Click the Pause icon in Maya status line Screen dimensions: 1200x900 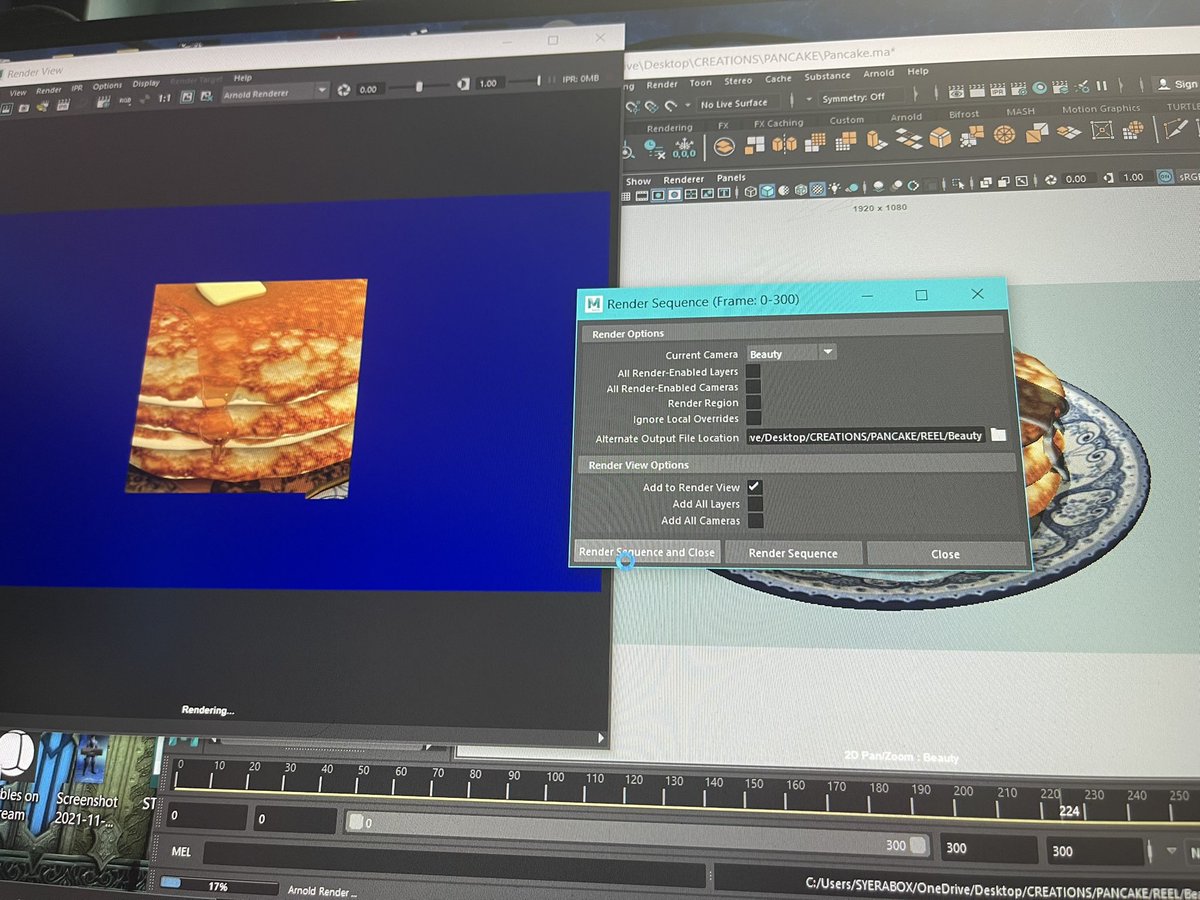click(x=1102, y=86)
